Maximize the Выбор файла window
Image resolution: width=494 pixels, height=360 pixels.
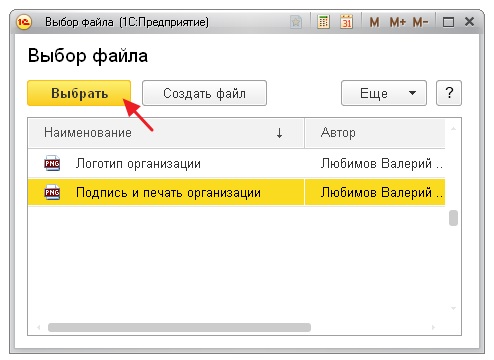click(448, 22)
